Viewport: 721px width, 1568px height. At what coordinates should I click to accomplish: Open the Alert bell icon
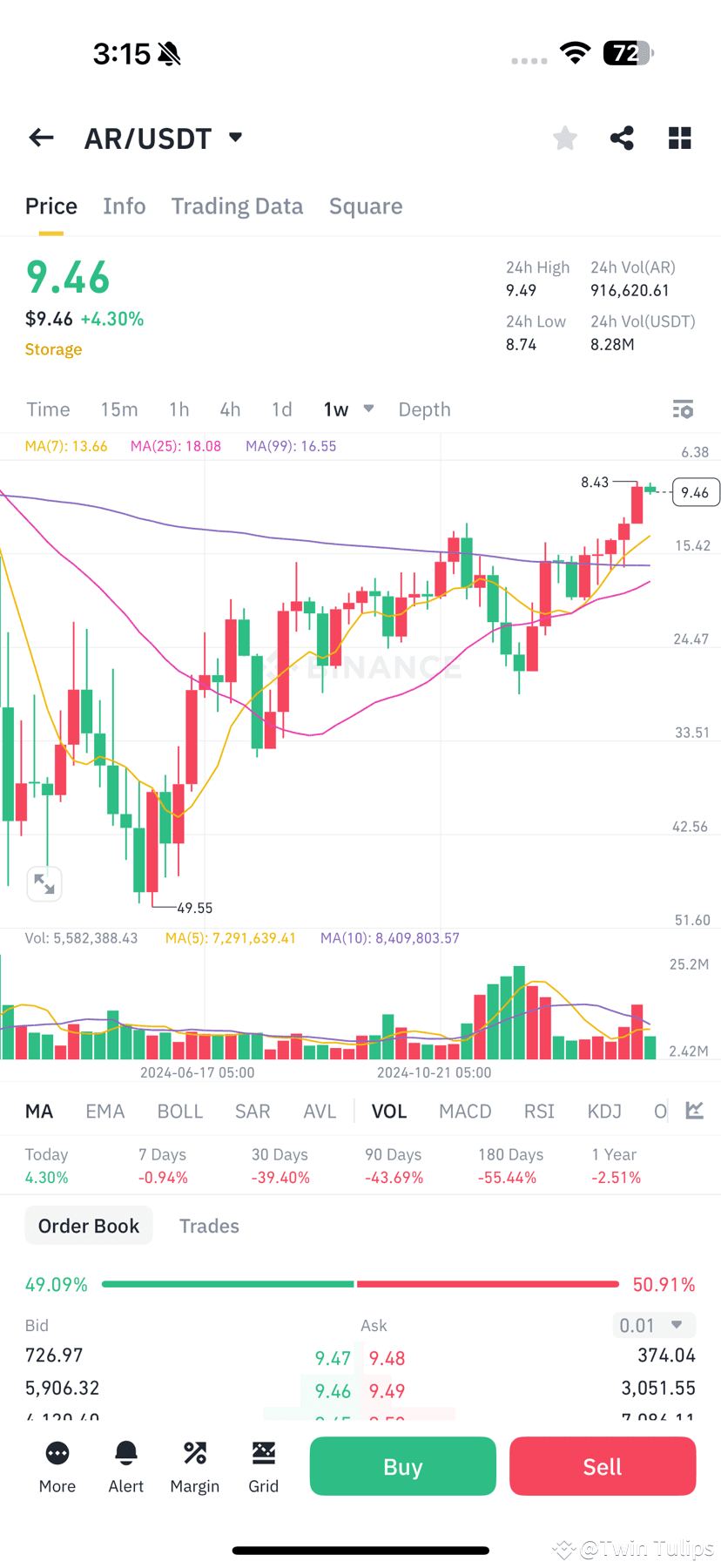[125, 1466]
